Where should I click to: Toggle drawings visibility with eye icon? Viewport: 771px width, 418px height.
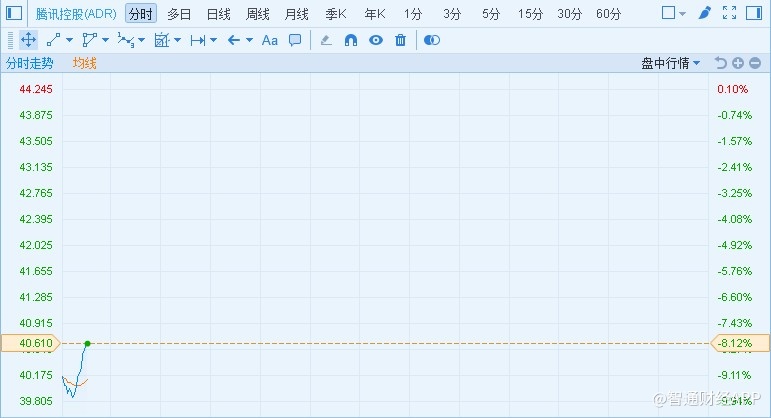tap(376, 40)
